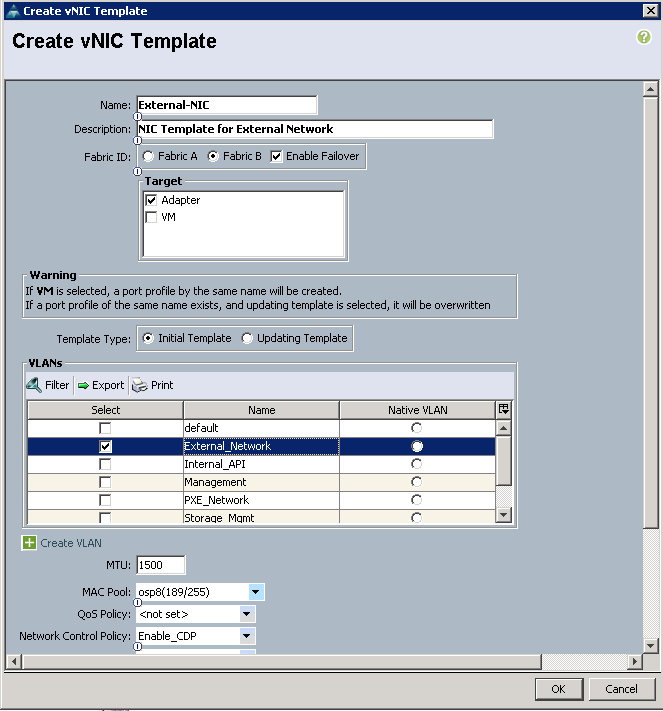Click horizontal scrollbar left arrow
The height and width of the screenshot is (711, 663).
click(x=14, y=662)
